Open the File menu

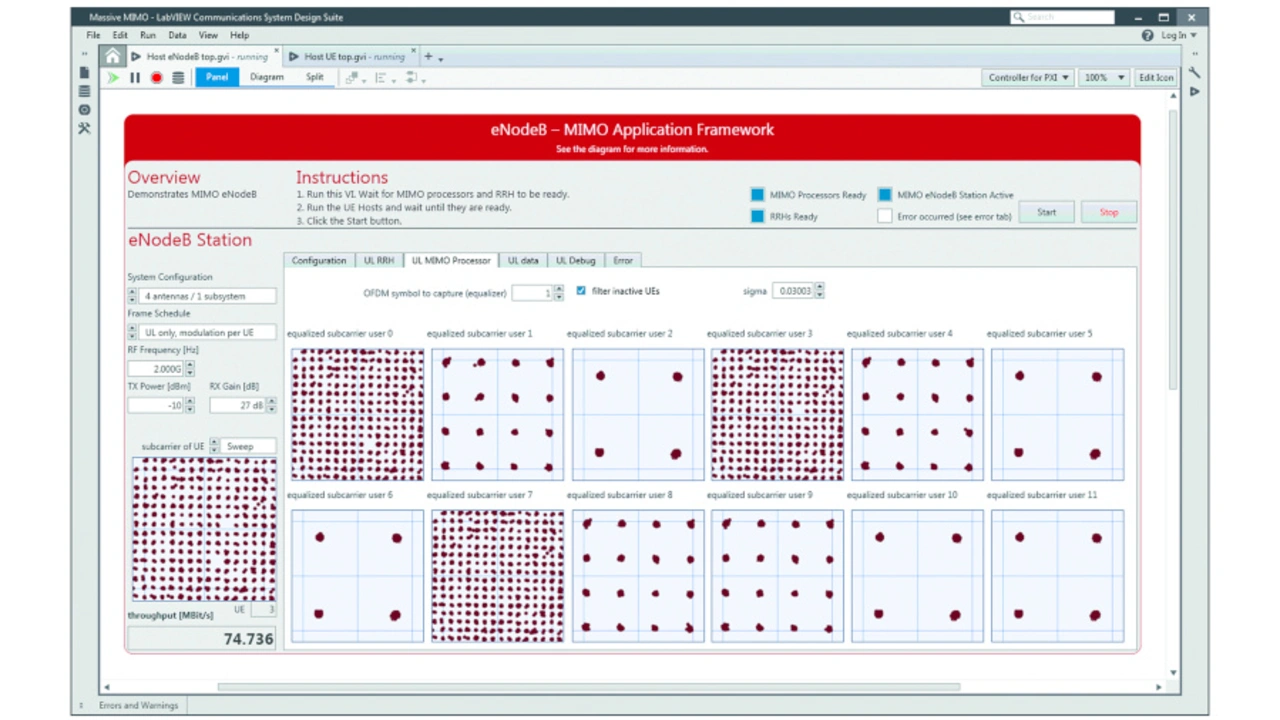pyautogui.click(x=93, y=35)
